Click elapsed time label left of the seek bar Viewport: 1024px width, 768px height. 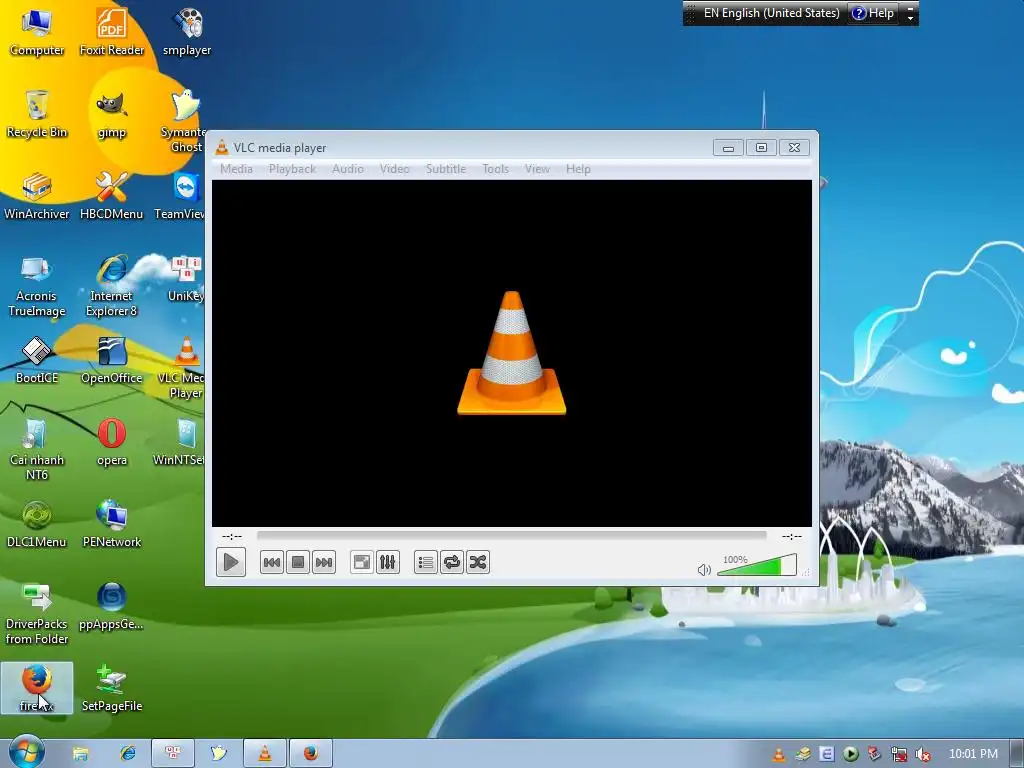pyautogui.click(x=232, y=536)
